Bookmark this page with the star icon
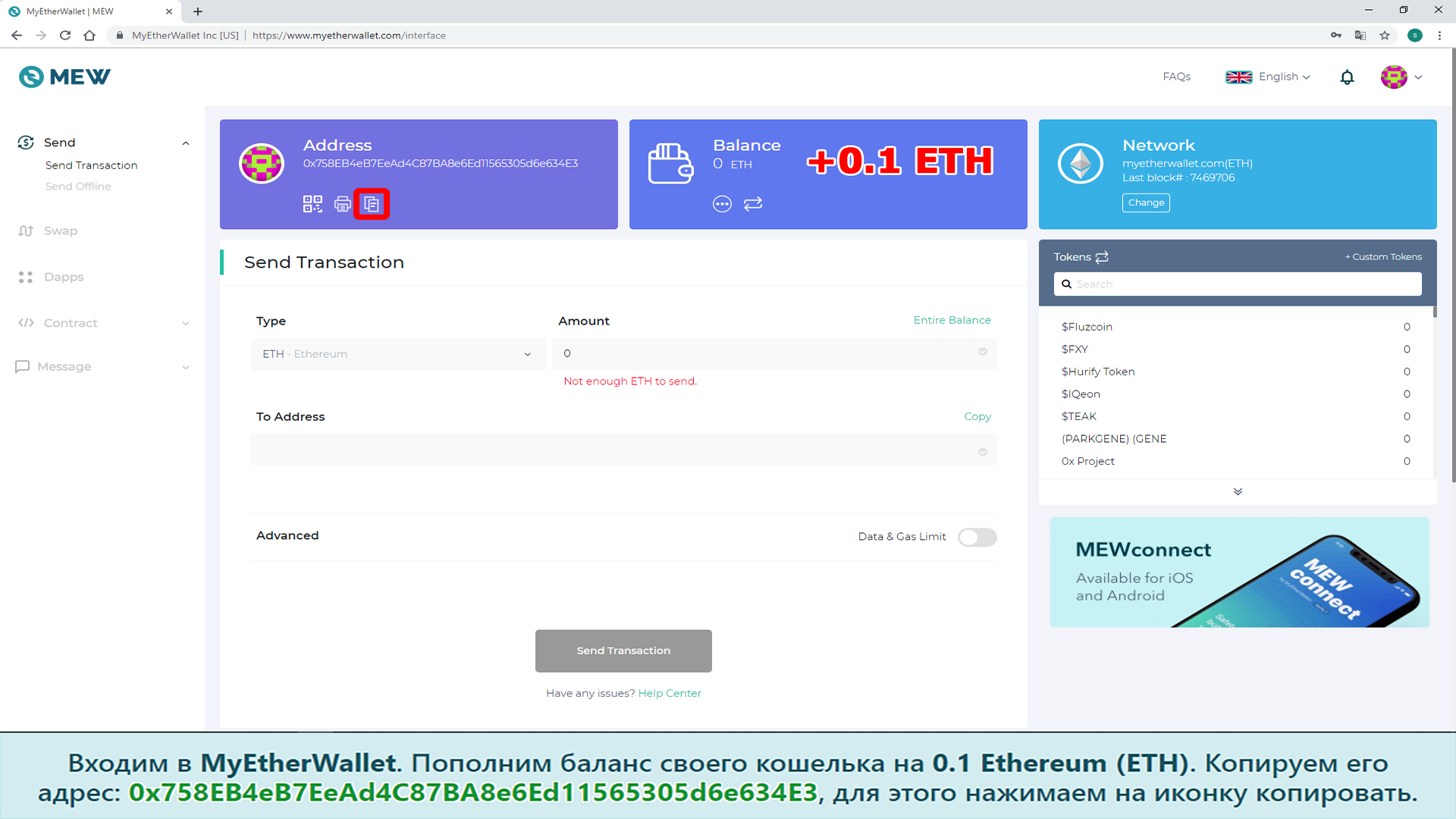This screenshot has width=1456, height=819. [1385, 36]
